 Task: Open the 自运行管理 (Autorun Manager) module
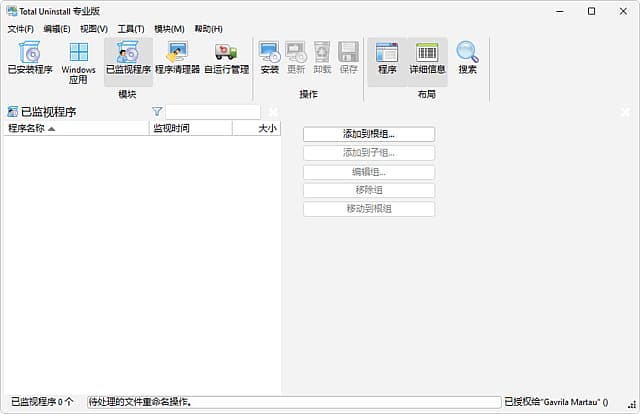226,59
